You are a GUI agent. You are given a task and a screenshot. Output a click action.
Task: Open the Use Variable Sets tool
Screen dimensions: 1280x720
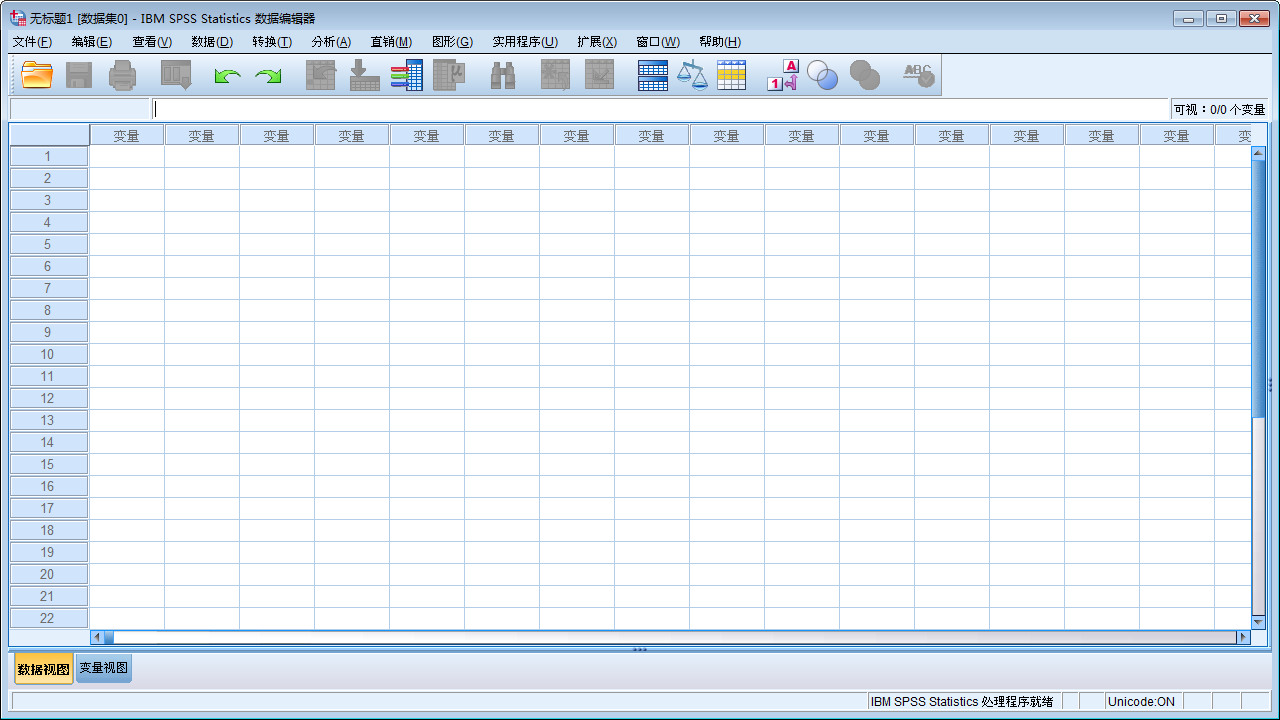pyautogui.click(x=822, y=75)
